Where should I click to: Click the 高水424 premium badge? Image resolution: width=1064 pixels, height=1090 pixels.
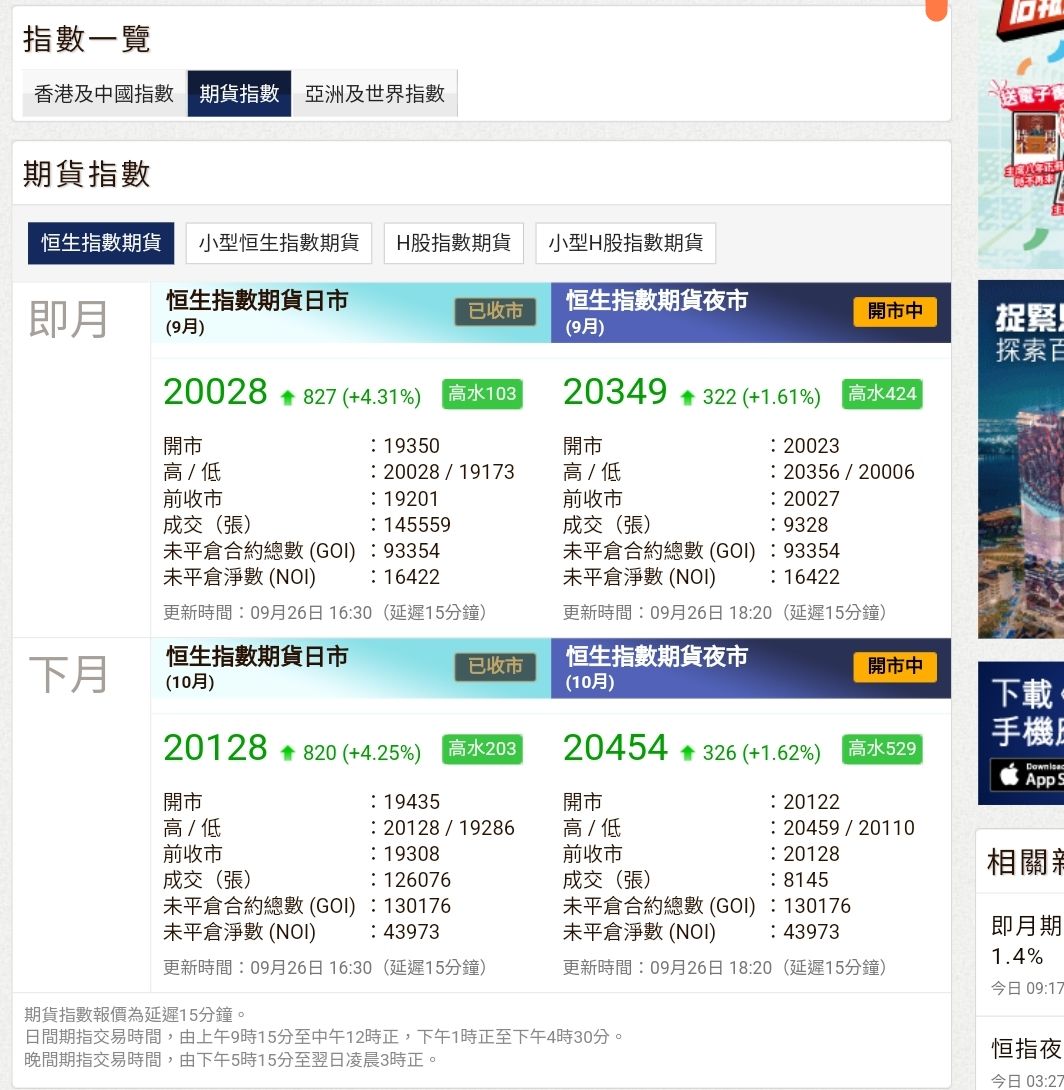coord(882,394)
